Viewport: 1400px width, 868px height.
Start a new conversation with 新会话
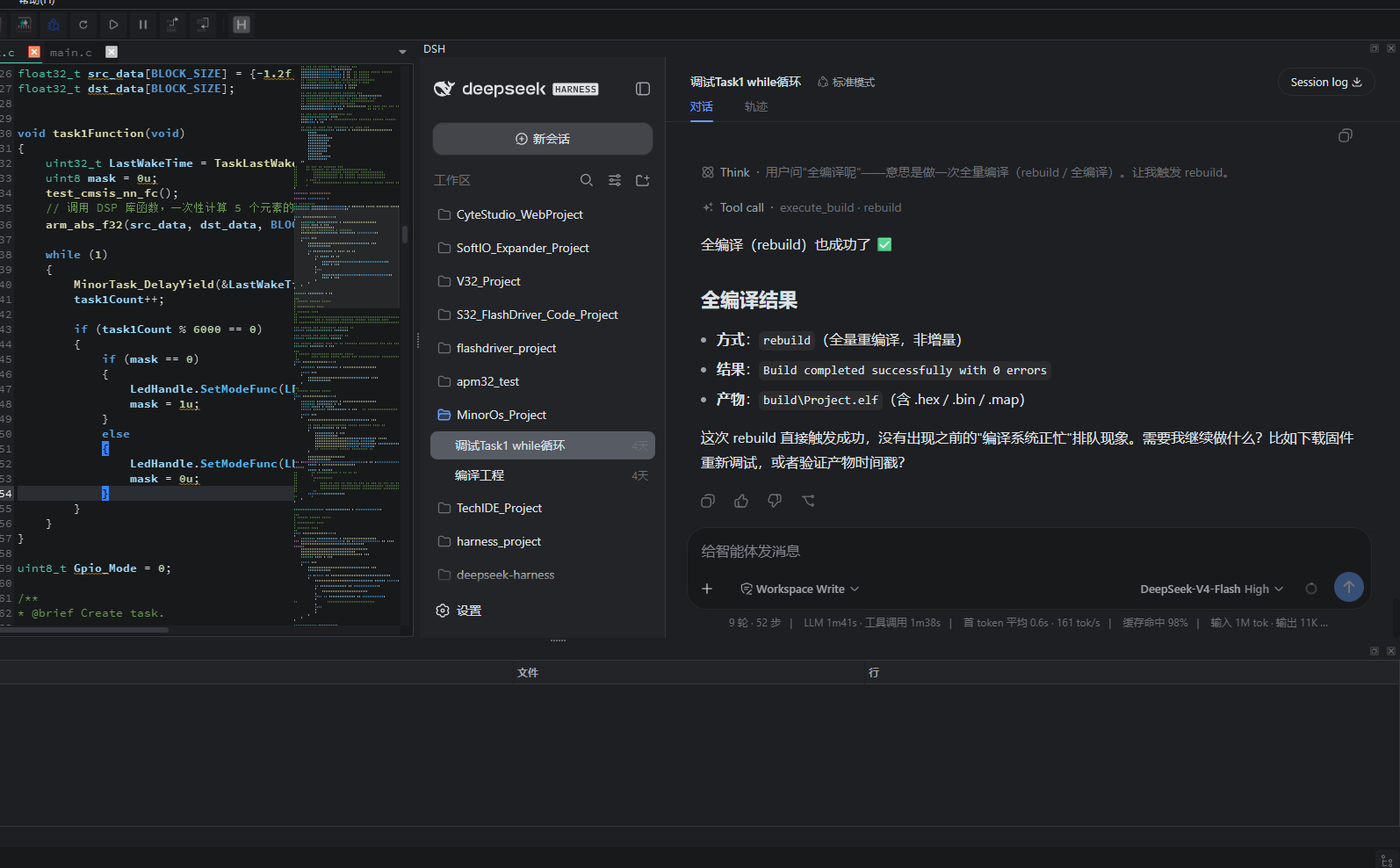coord(543,139)
